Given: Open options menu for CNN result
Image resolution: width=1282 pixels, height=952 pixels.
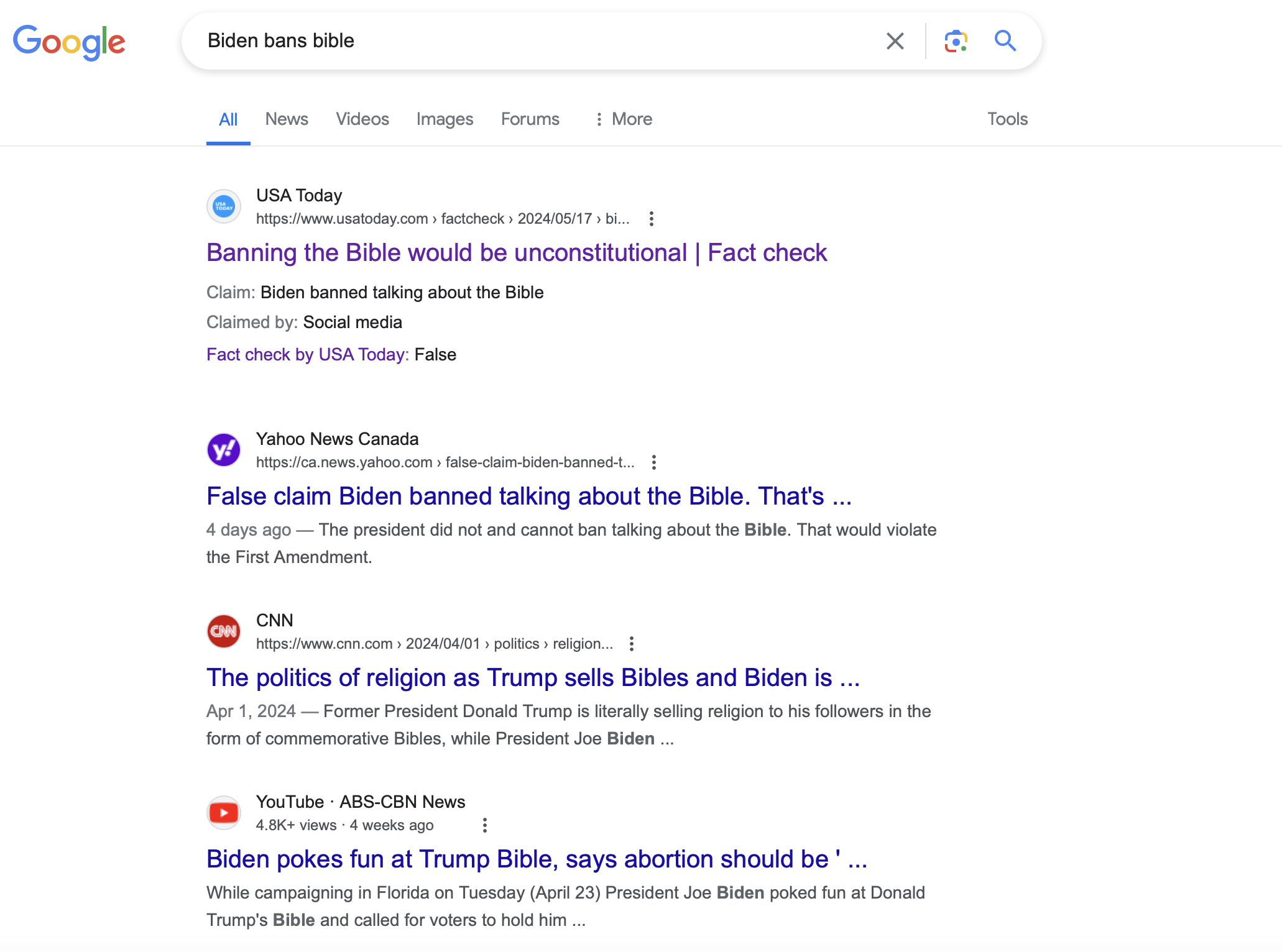Looking at the screenshot, I should pos(631,644).
